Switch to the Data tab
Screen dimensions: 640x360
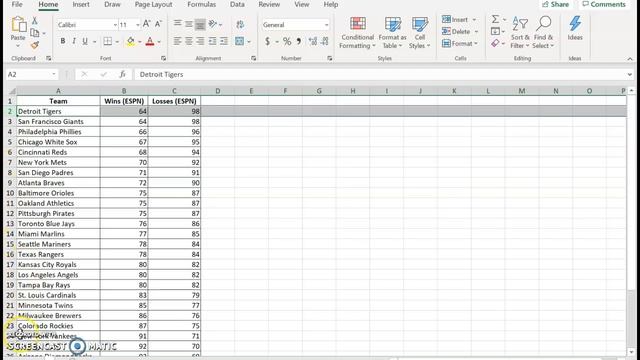click(x=237, y=4)
